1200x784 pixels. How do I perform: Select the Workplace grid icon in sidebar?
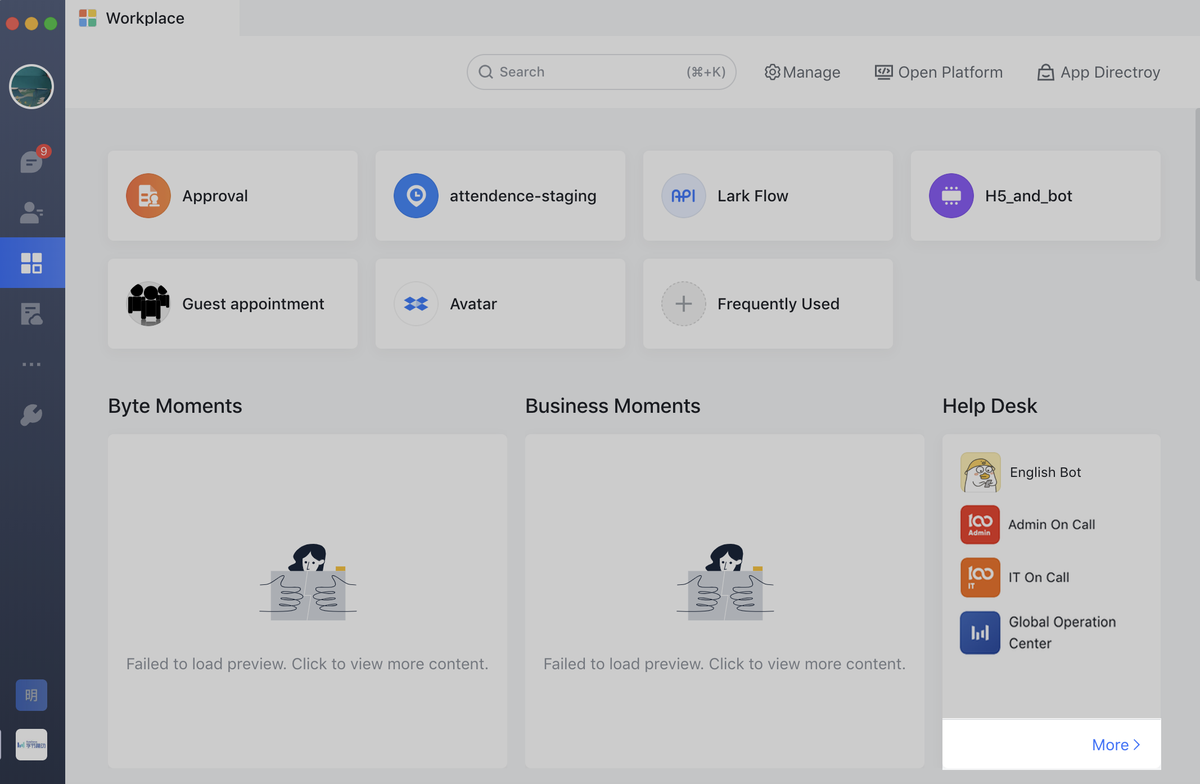[x=32, y=263]
